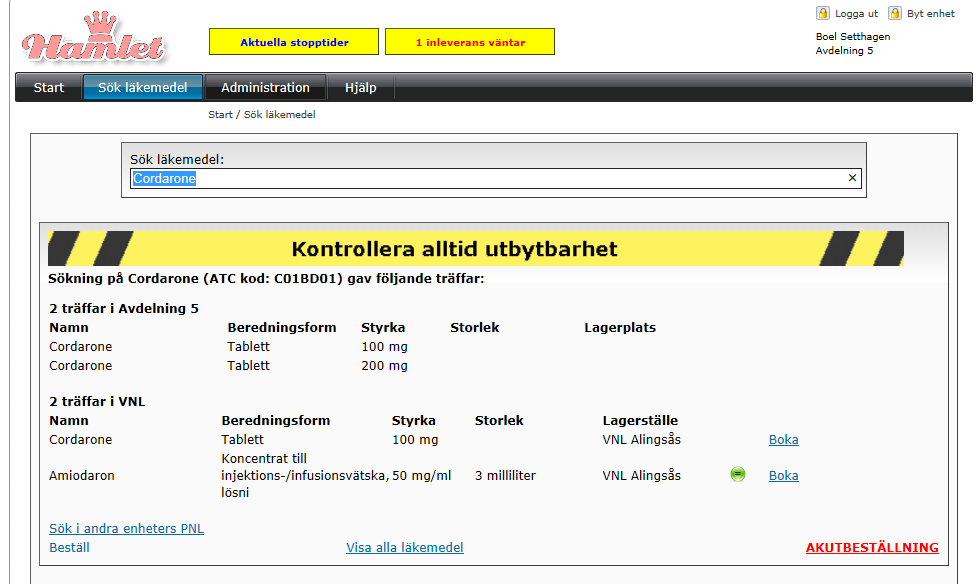Click the '50 mg/ml' strength value

pyautogui.click(x=422, y=476)
